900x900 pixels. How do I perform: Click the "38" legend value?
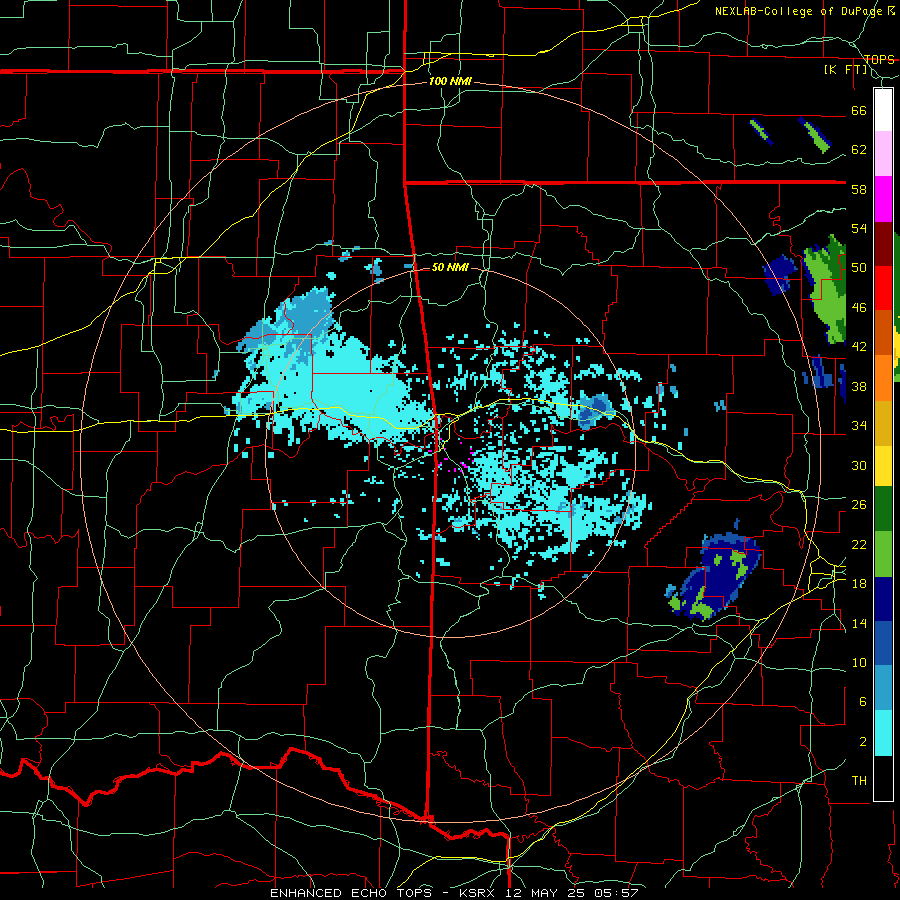click(859, 386)
